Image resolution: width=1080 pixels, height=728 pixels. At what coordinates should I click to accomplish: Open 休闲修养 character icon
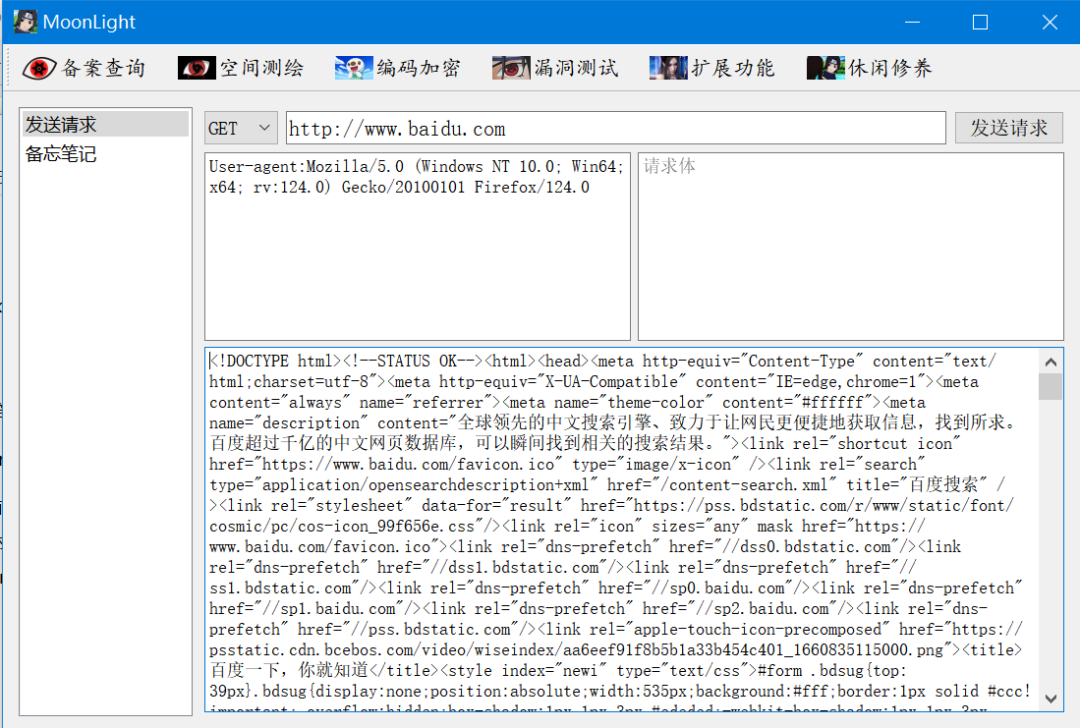pos(826,68)
